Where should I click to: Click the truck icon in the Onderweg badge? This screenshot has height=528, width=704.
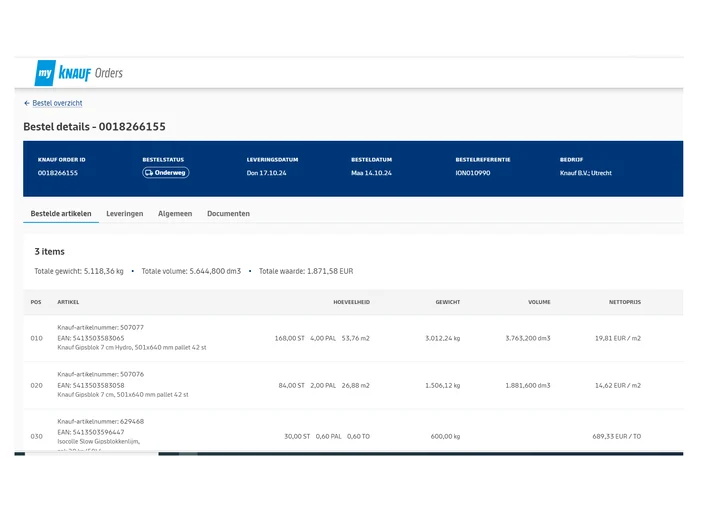(149, 173)
